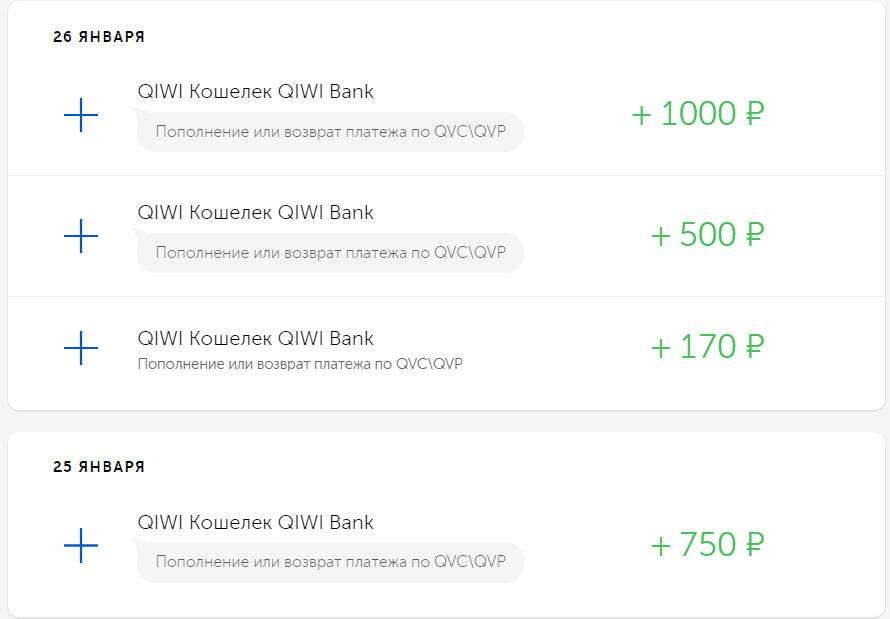Select QIWI Кошелек title in +170 ₽ row

click(255, 338)
